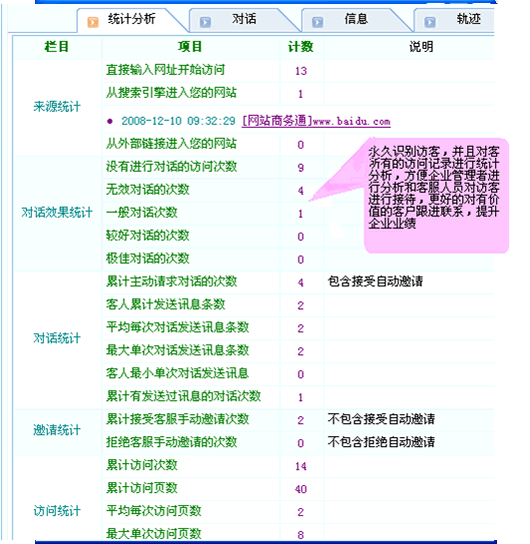This screenshot has height=544, width=530.
Task: Click the 来源统计 category label
Action: point(57,106)
